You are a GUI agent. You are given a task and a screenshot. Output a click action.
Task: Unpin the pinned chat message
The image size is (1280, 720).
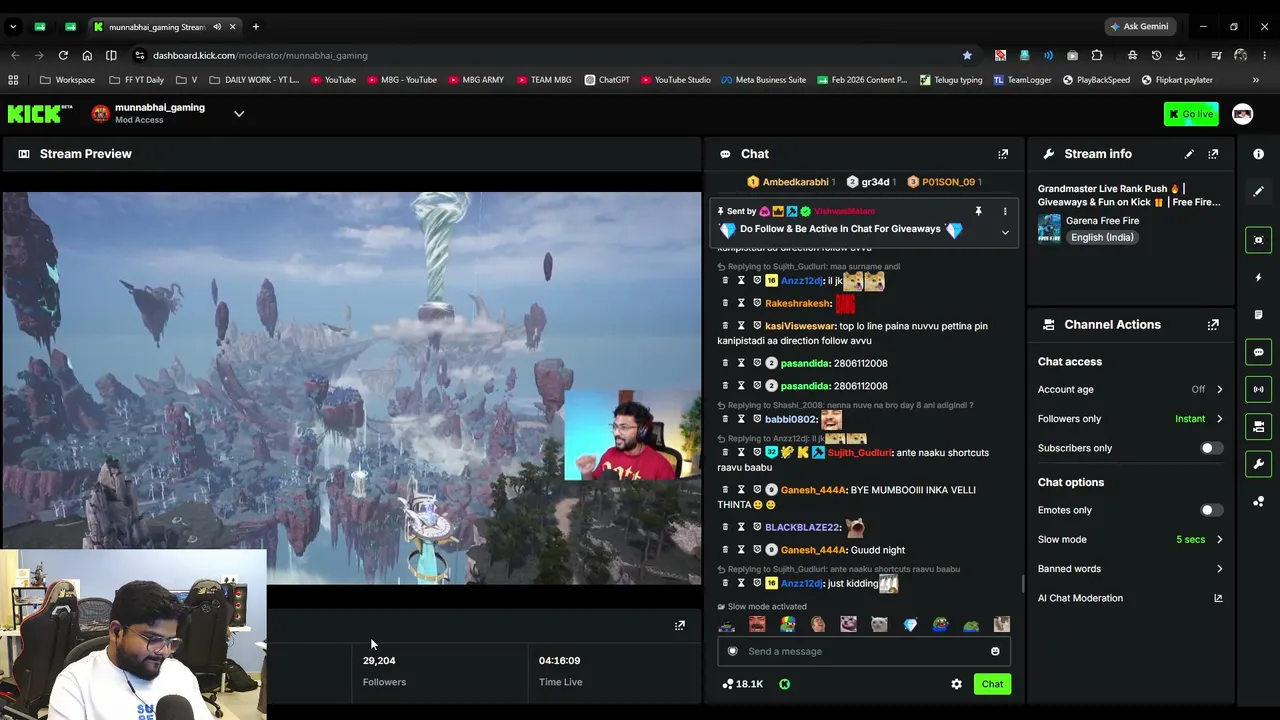[x=978, y=211]
